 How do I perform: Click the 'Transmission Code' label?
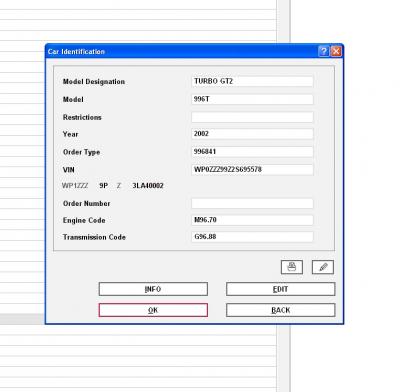[x=94, y=237]
